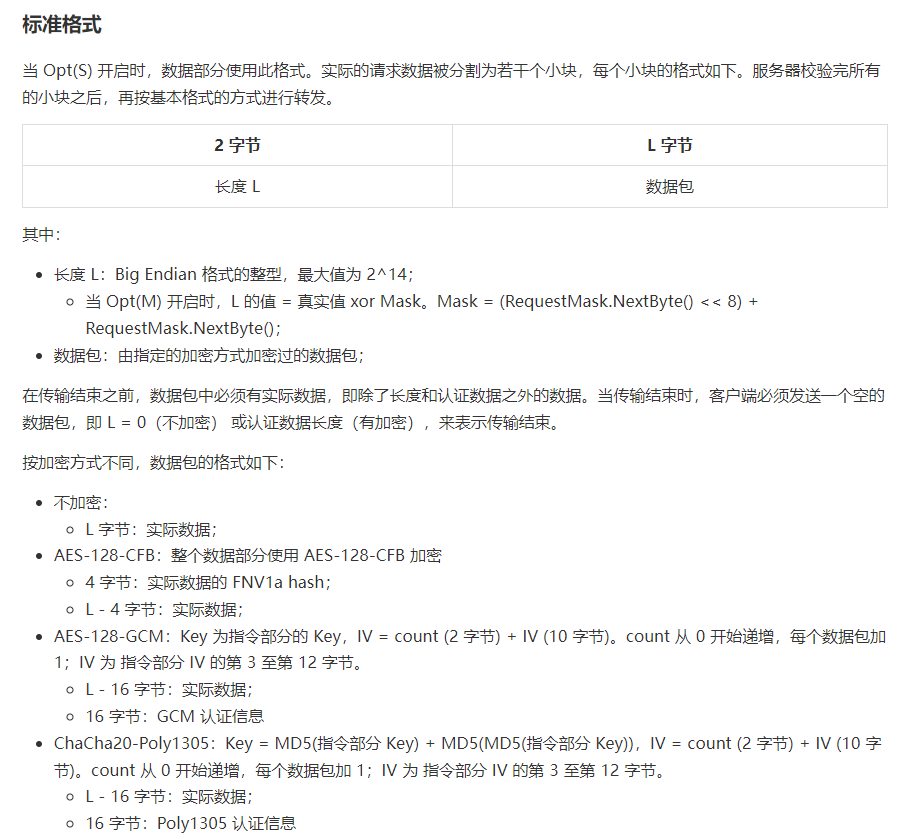920x839 pixels.
Task: Click the bullet 不加密:
Action: click(81, 503)
